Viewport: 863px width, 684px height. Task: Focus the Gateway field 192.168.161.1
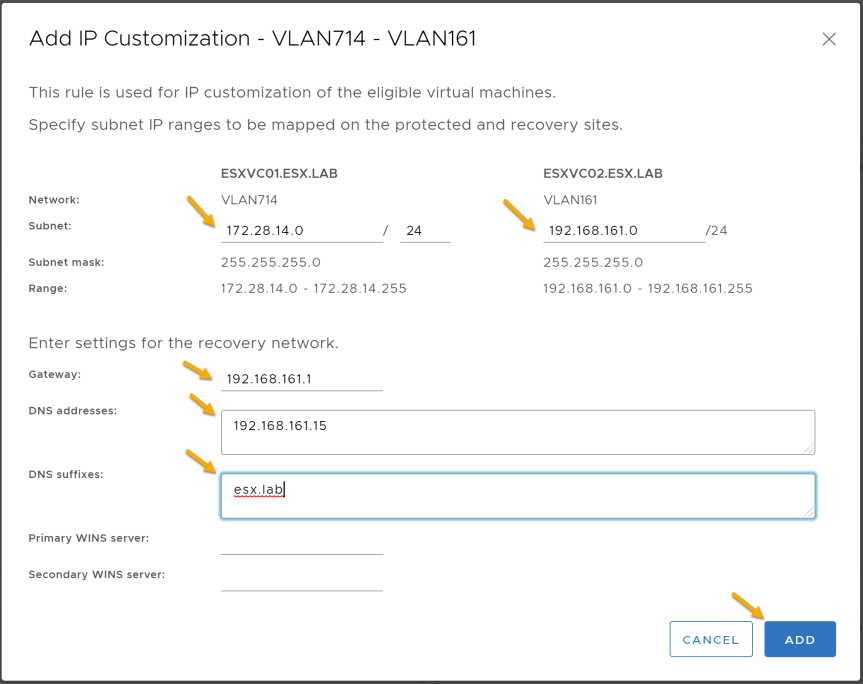(302, 379)
